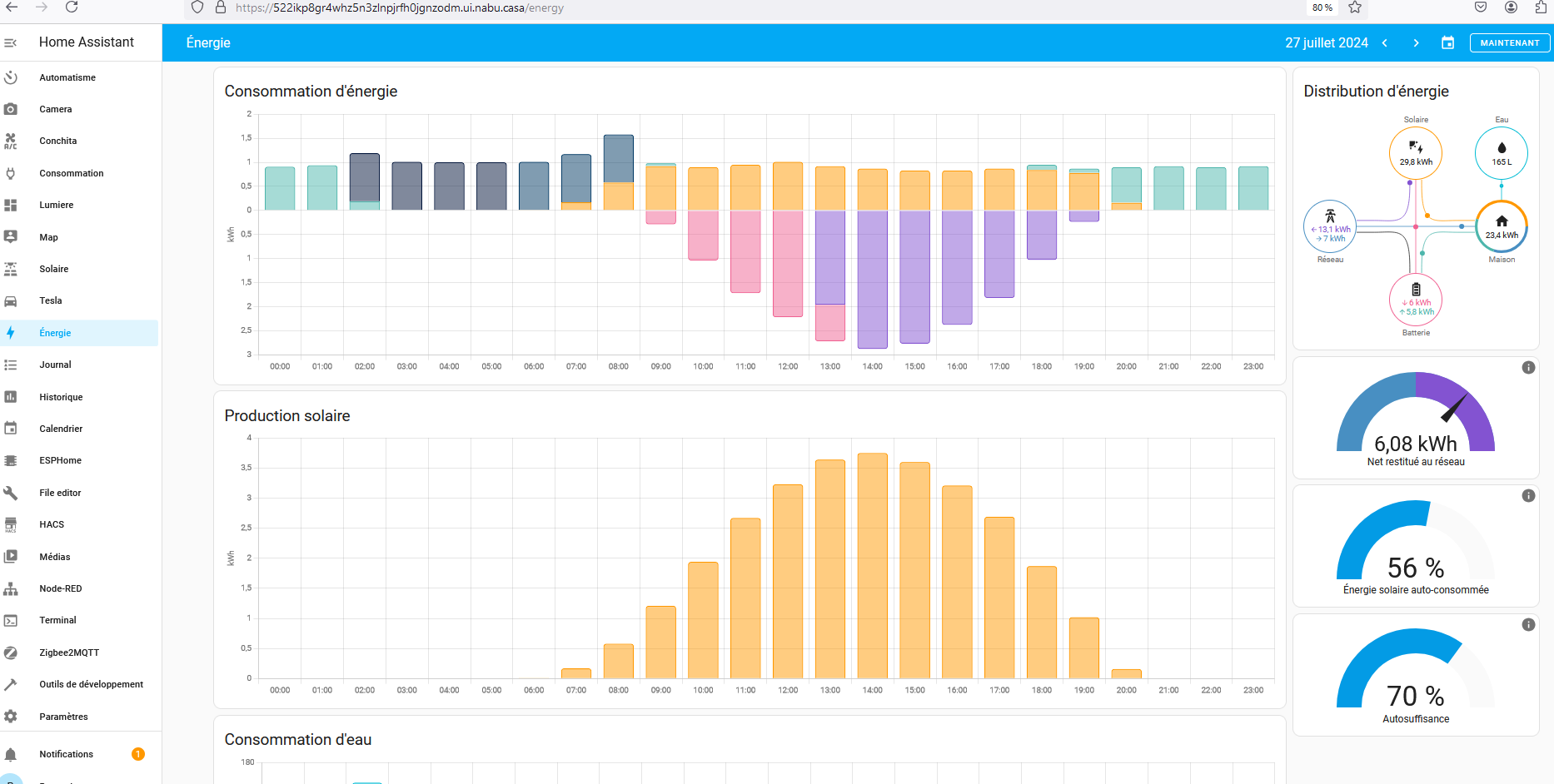Click the Batterie node icon
The height and width of the screenshot is (784, 1554).
(x=1415, y=300)
